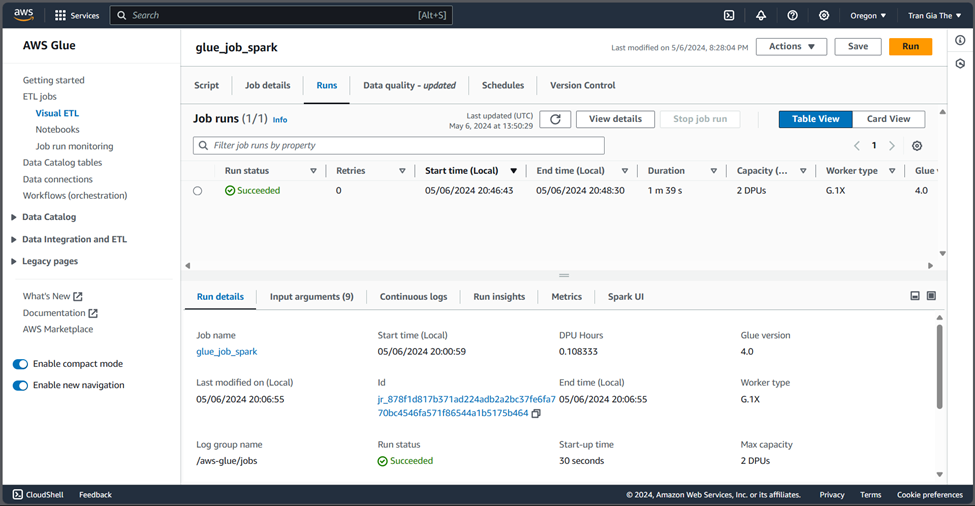975x506 pixels.
Task: Toggle Enable compact mode
Action: pos(21,364)
